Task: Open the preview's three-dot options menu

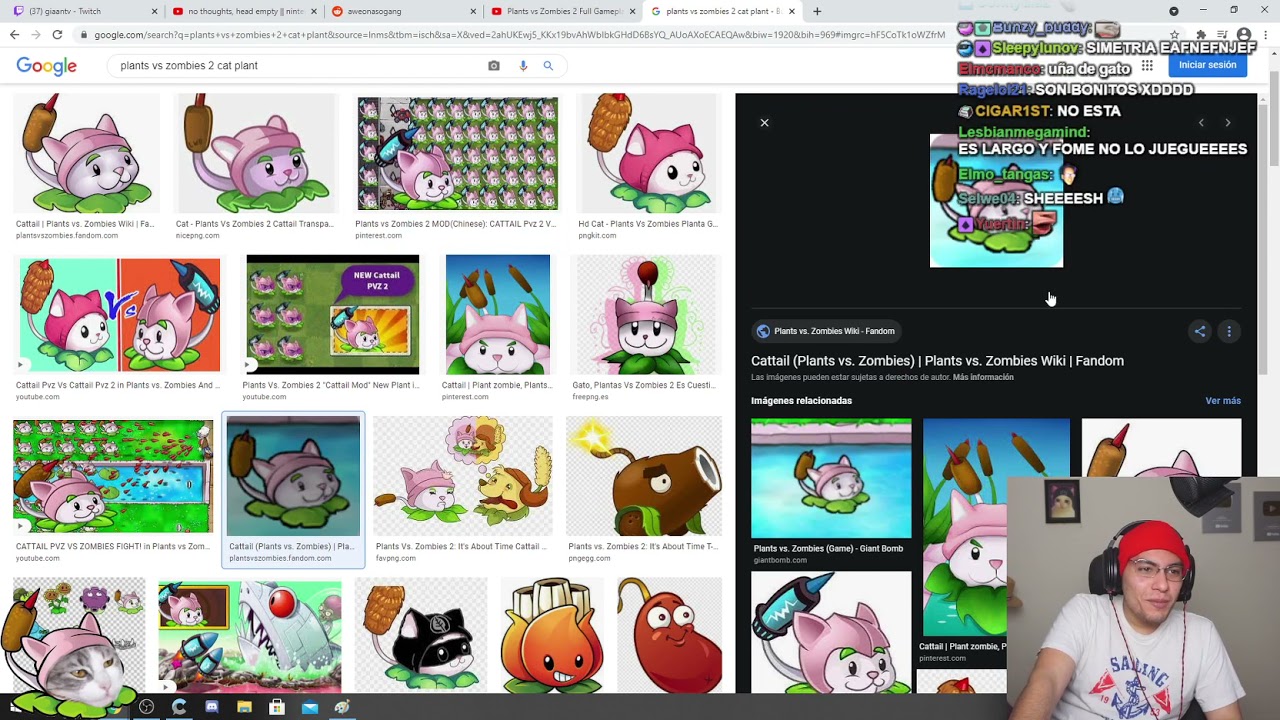Action: [x=1229, y=331]
